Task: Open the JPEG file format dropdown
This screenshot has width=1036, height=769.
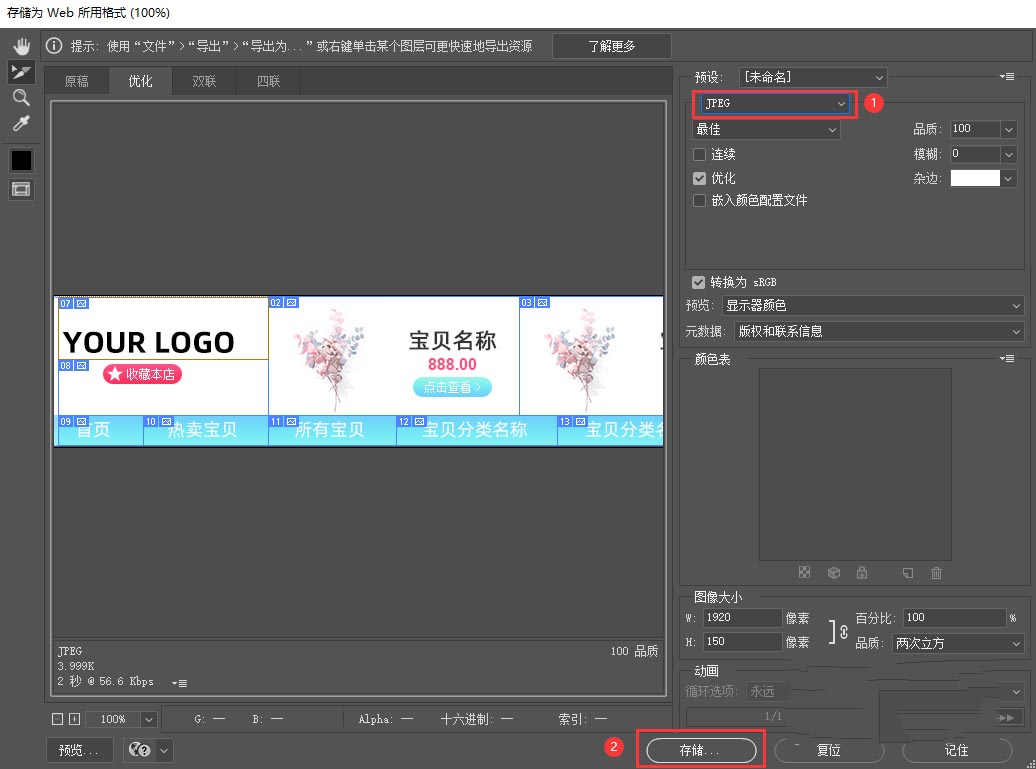Action: click(775, 104)
